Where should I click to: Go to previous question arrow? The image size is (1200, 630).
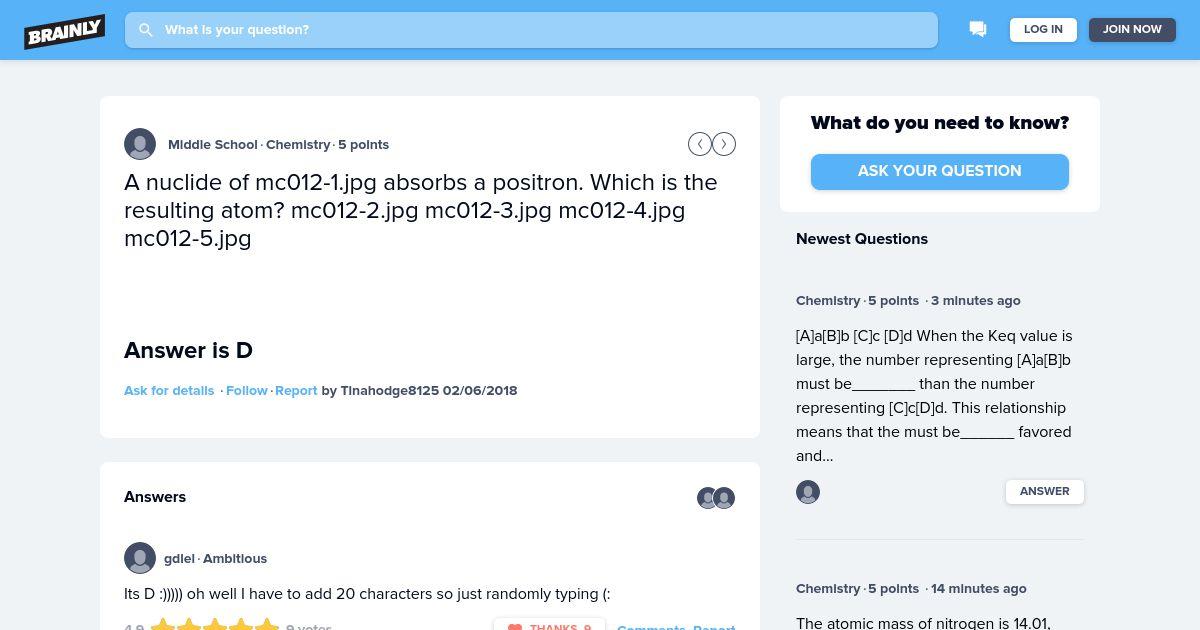point(700,144)
